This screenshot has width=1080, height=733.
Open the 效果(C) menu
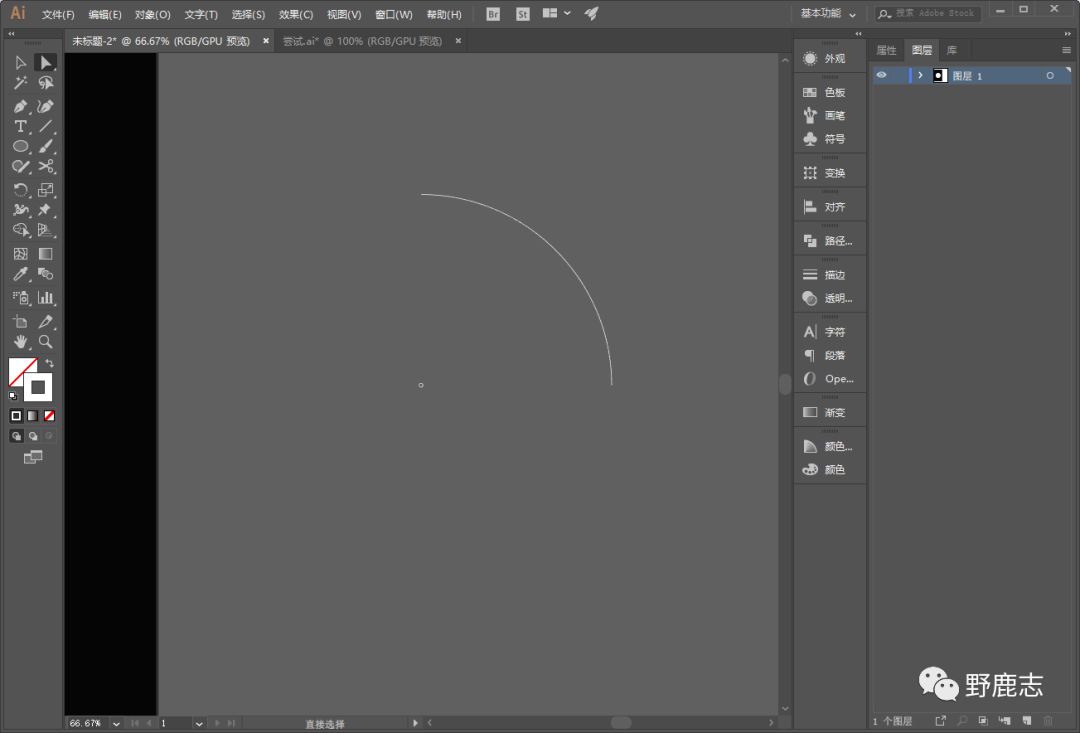[x=295, y=15]
